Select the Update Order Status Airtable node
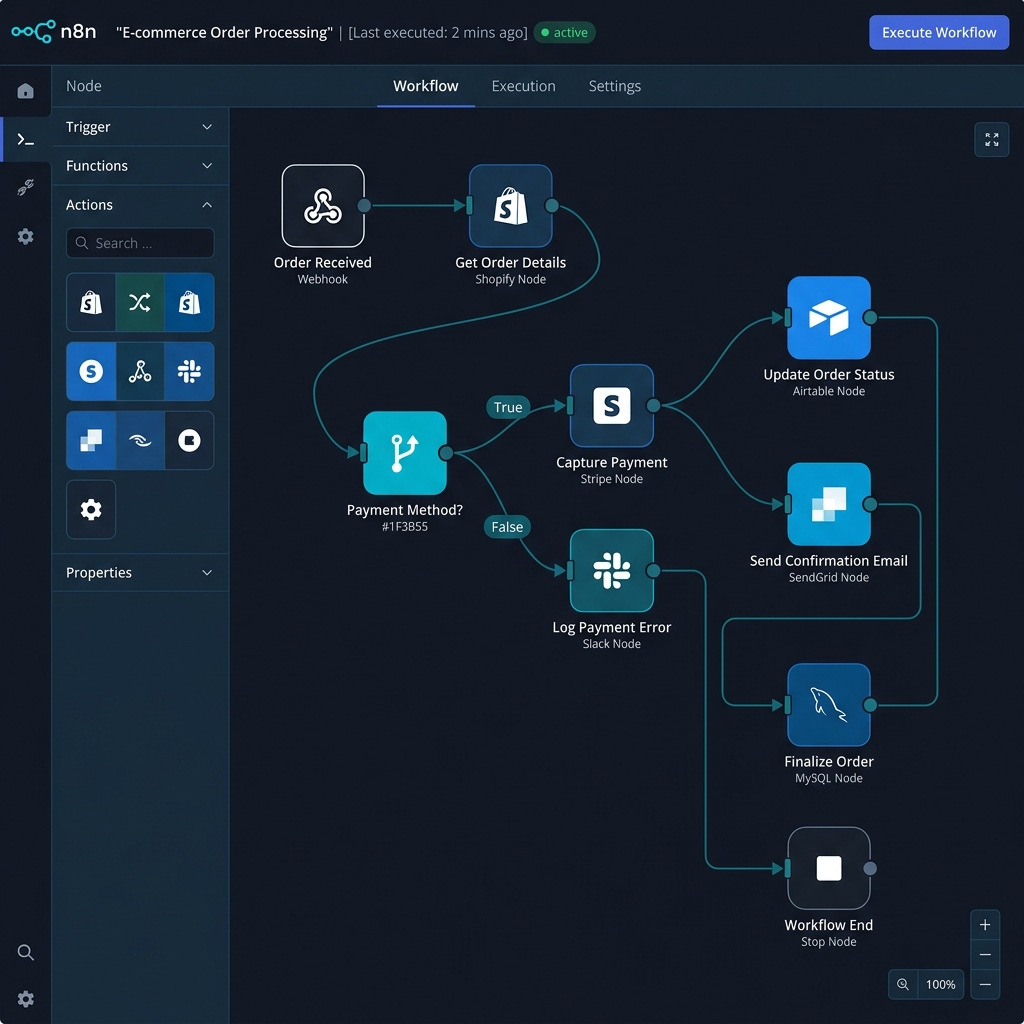This screenshot has height=1024, width=1024. coord(829,317)
